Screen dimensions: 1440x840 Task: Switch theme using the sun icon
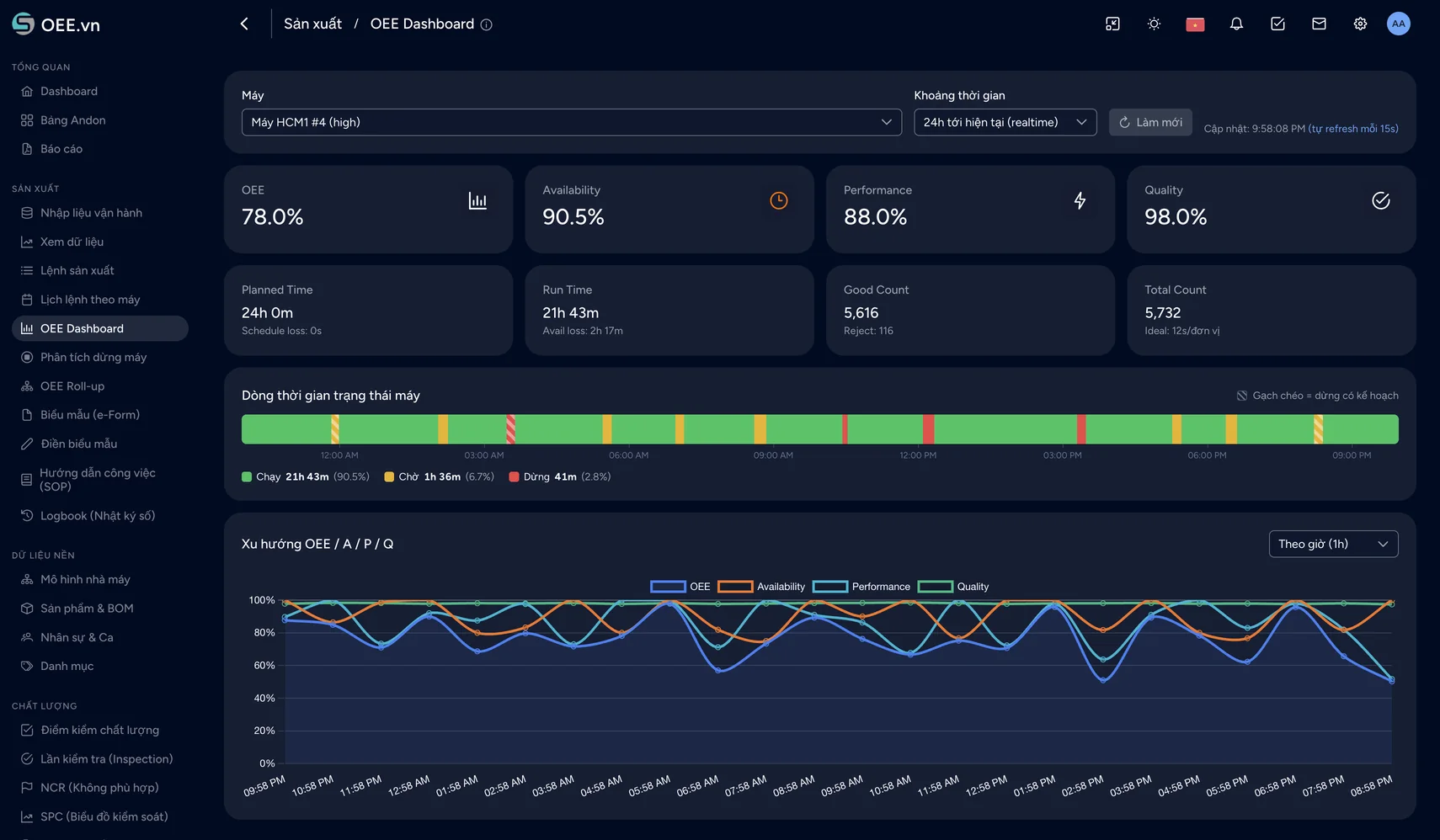pos(1154,24)
